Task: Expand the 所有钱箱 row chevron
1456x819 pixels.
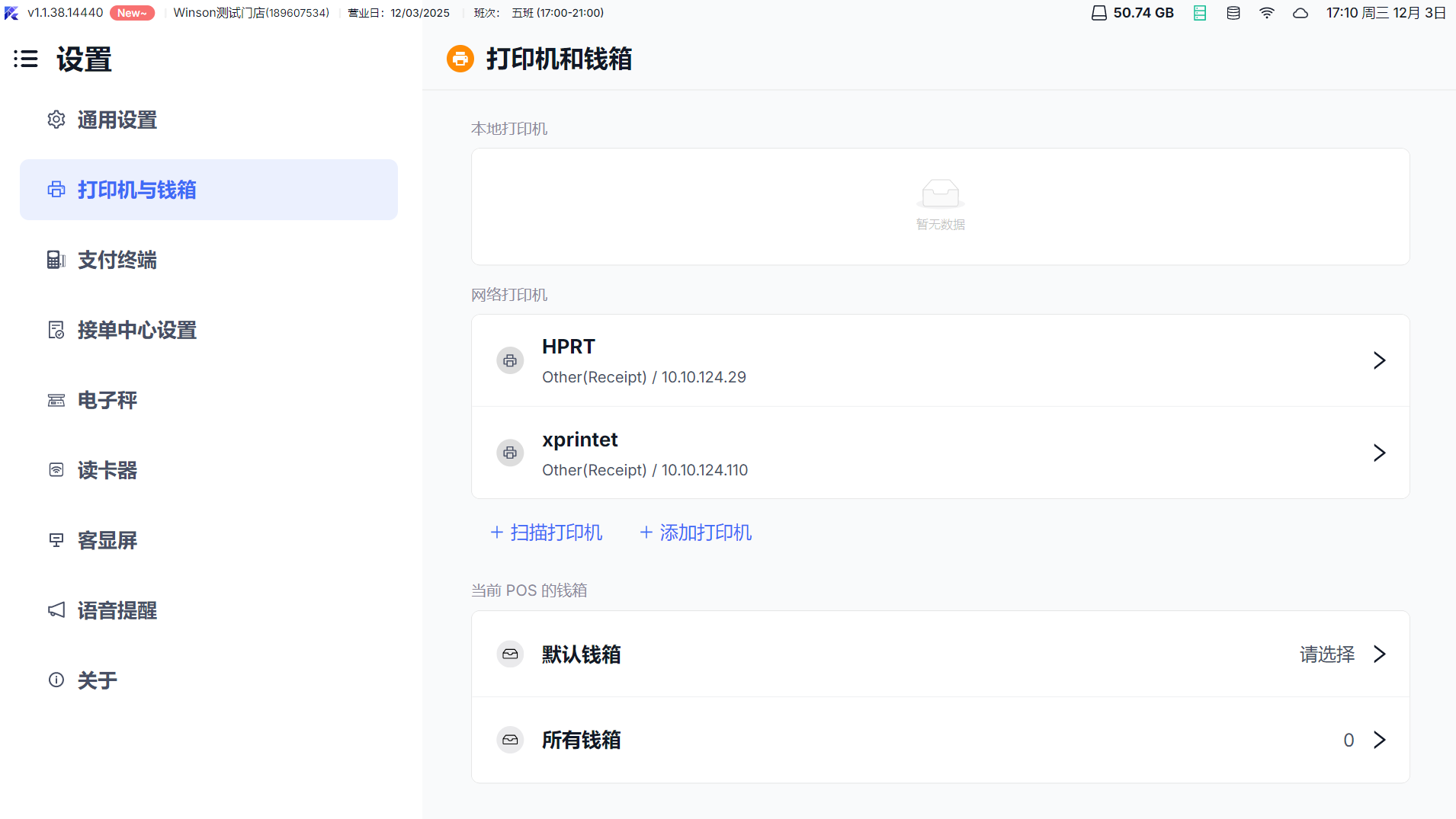Action: tap(1378, 740)
